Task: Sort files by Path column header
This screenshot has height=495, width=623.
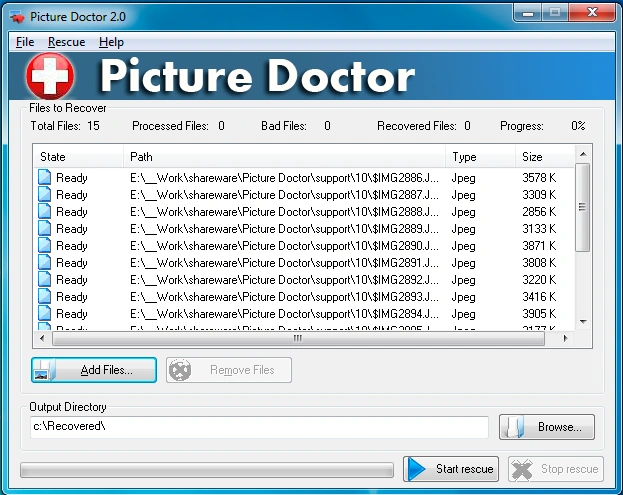Action: [284, 157]
